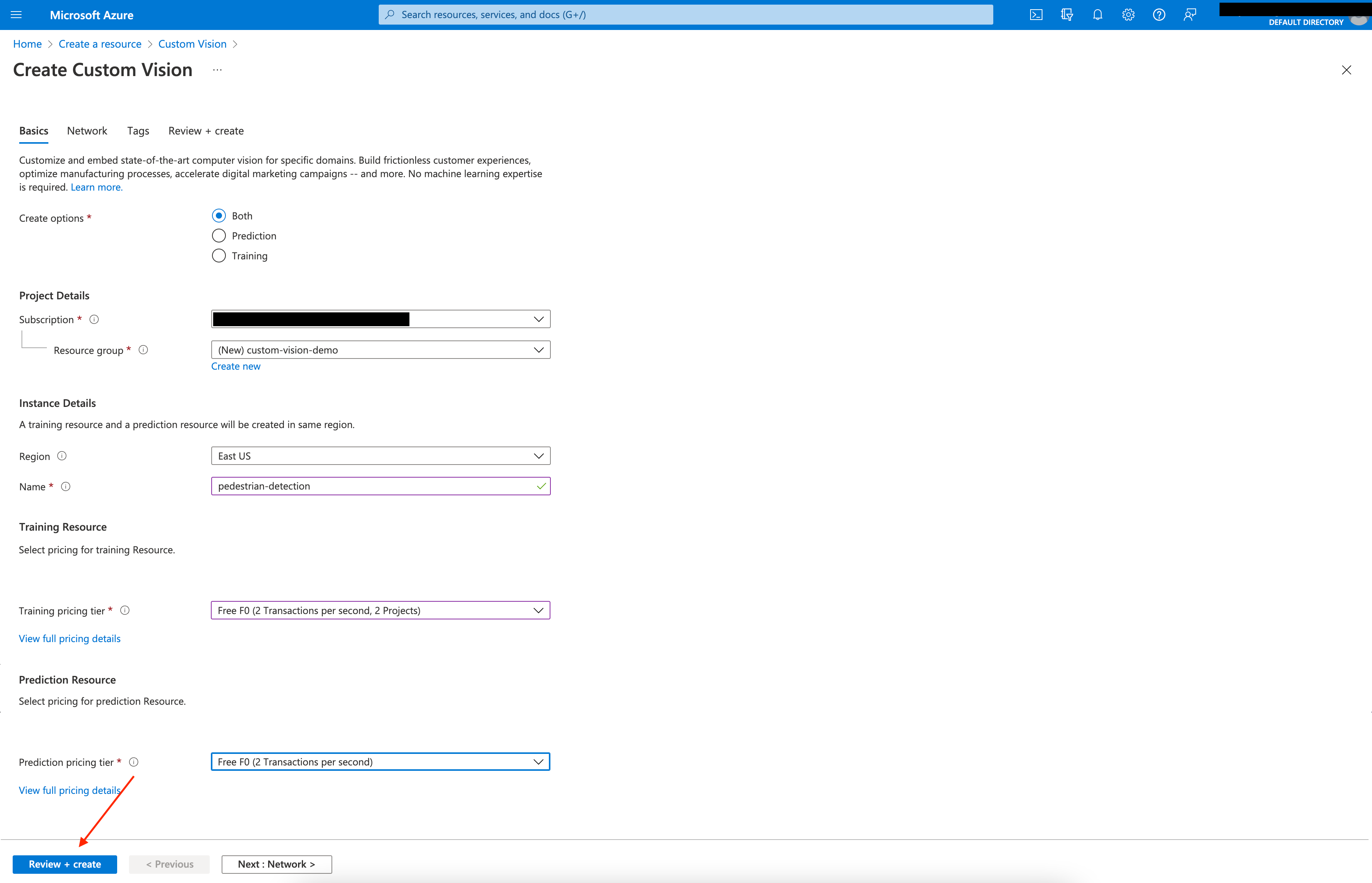Switch to the Network tab
The width and height of the screenshot is (1372, 883).
tap(87, 131)
